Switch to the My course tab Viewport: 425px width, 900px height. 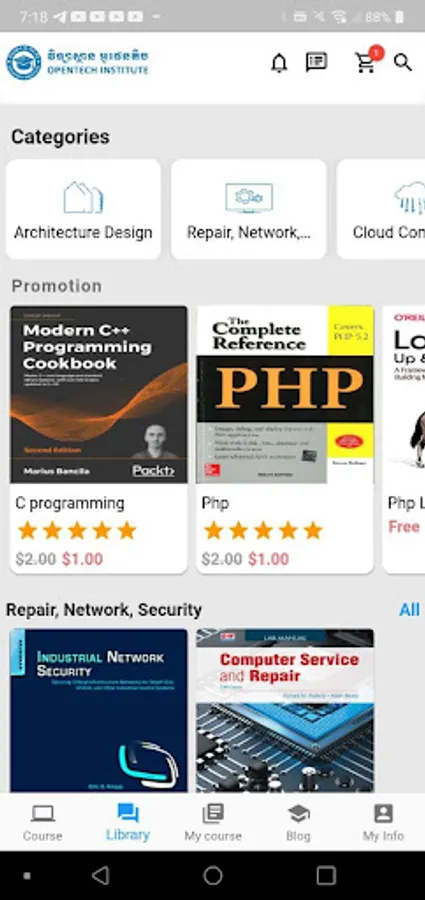tap(213, 823)
